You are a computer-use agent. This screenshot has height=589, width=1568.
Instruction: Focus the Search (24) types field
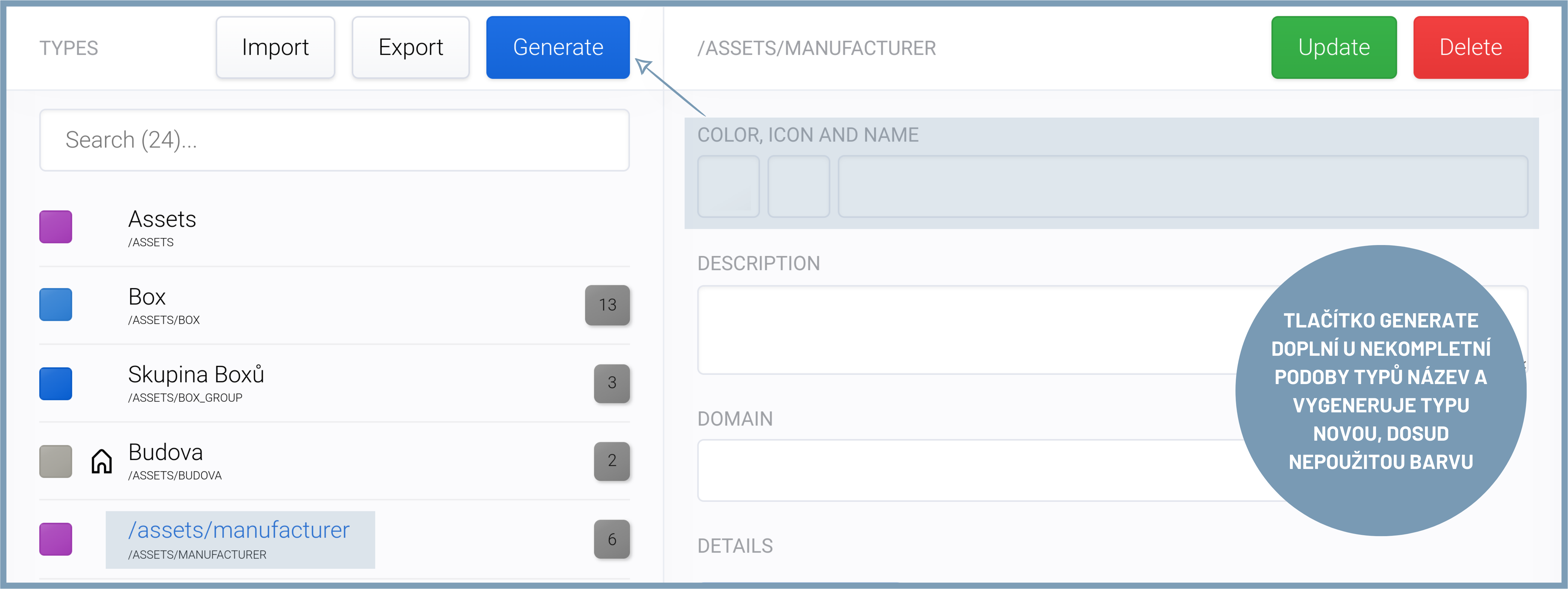coord(334,140)
